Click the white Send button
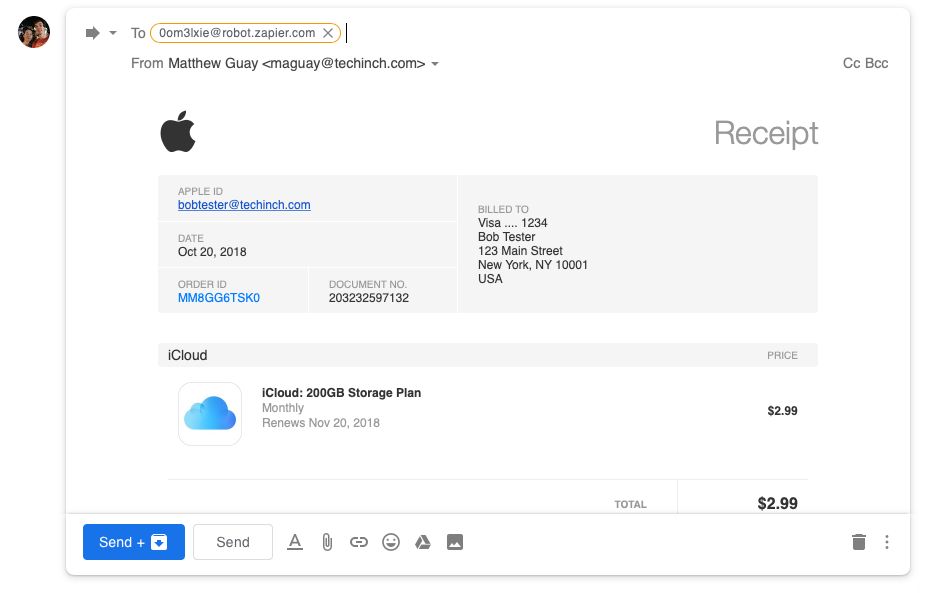This screenshot has height=593, width=928. (x=233, y=542)
